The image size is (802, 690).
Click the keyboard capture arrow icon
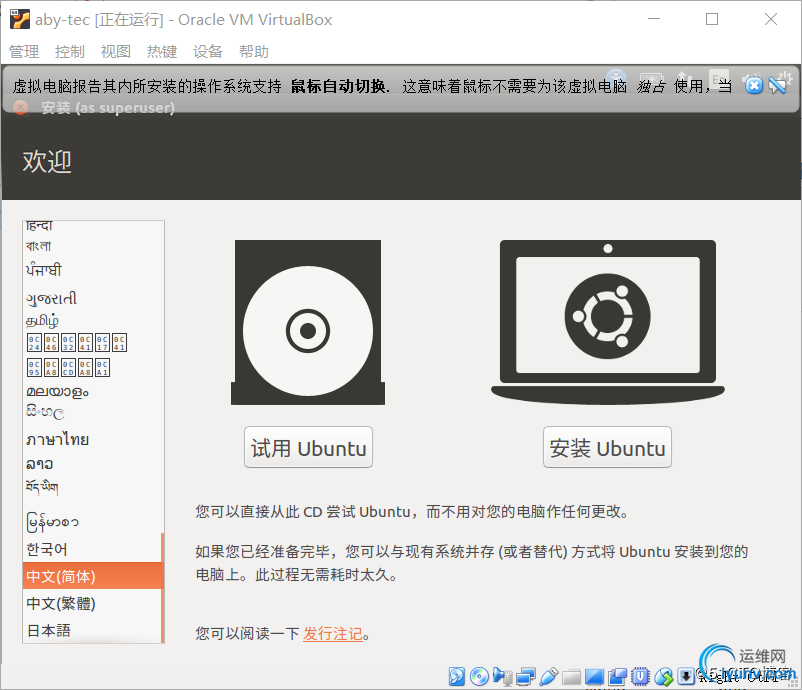(685, 676)
